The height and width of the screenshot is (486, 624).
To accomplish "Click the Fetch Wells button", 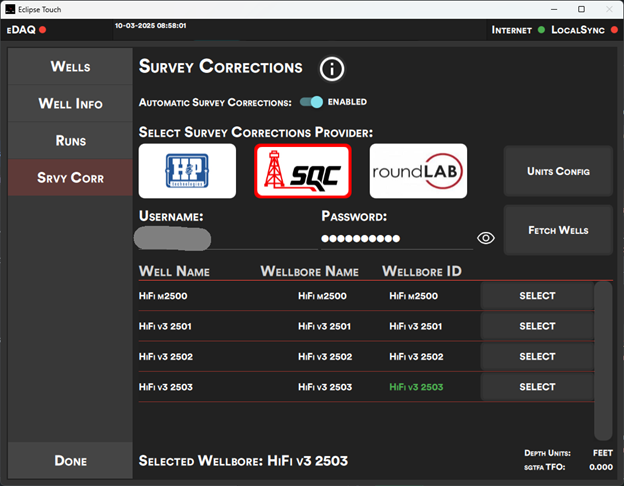I will point(557,230).
